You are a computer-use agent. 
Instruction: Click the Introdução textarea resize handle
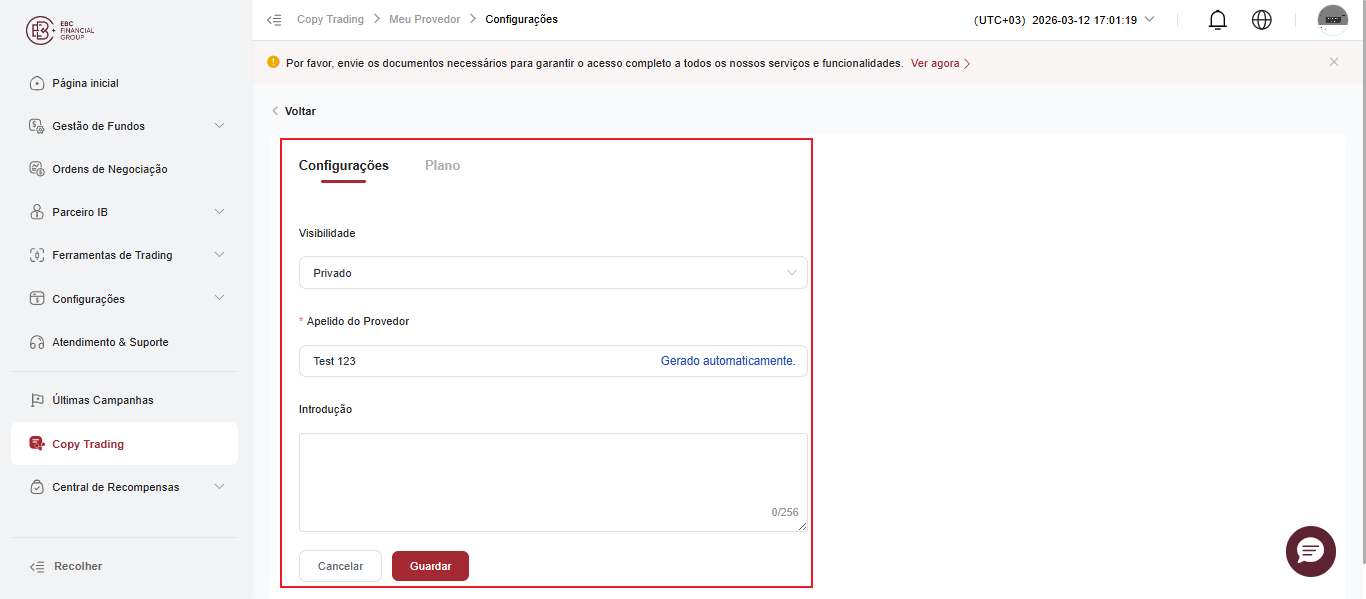click(x=802, y=527)
